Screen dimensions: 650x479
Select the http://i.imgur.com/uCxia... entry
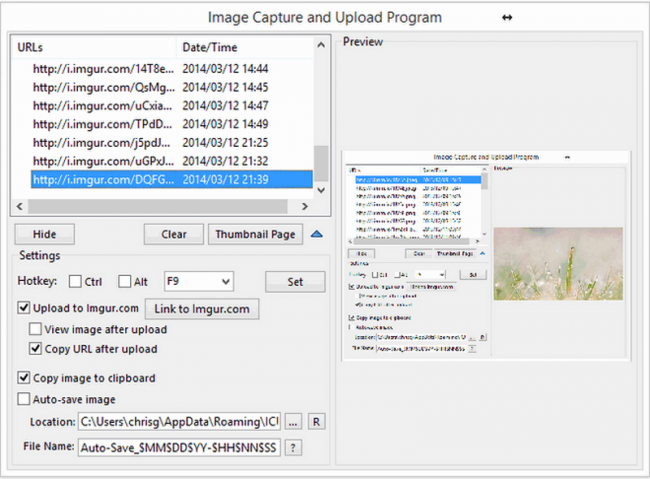[102, 106]
